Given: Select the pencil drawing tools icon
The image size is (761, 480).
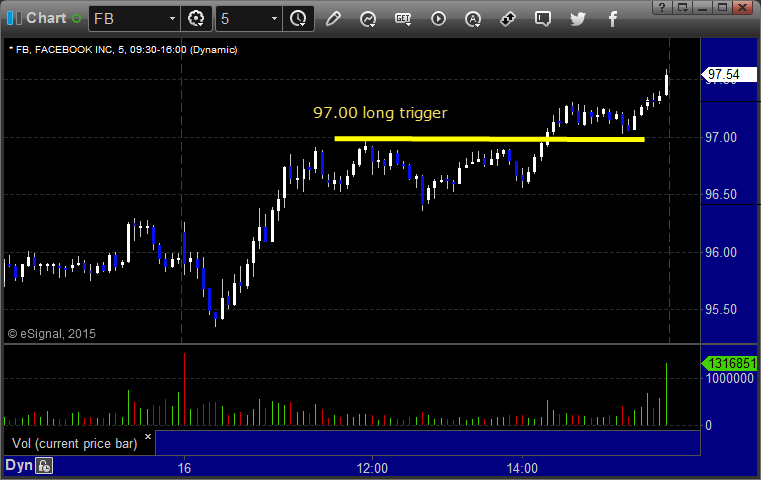Looking at the screenshot, I should click(x=333, y=19).
